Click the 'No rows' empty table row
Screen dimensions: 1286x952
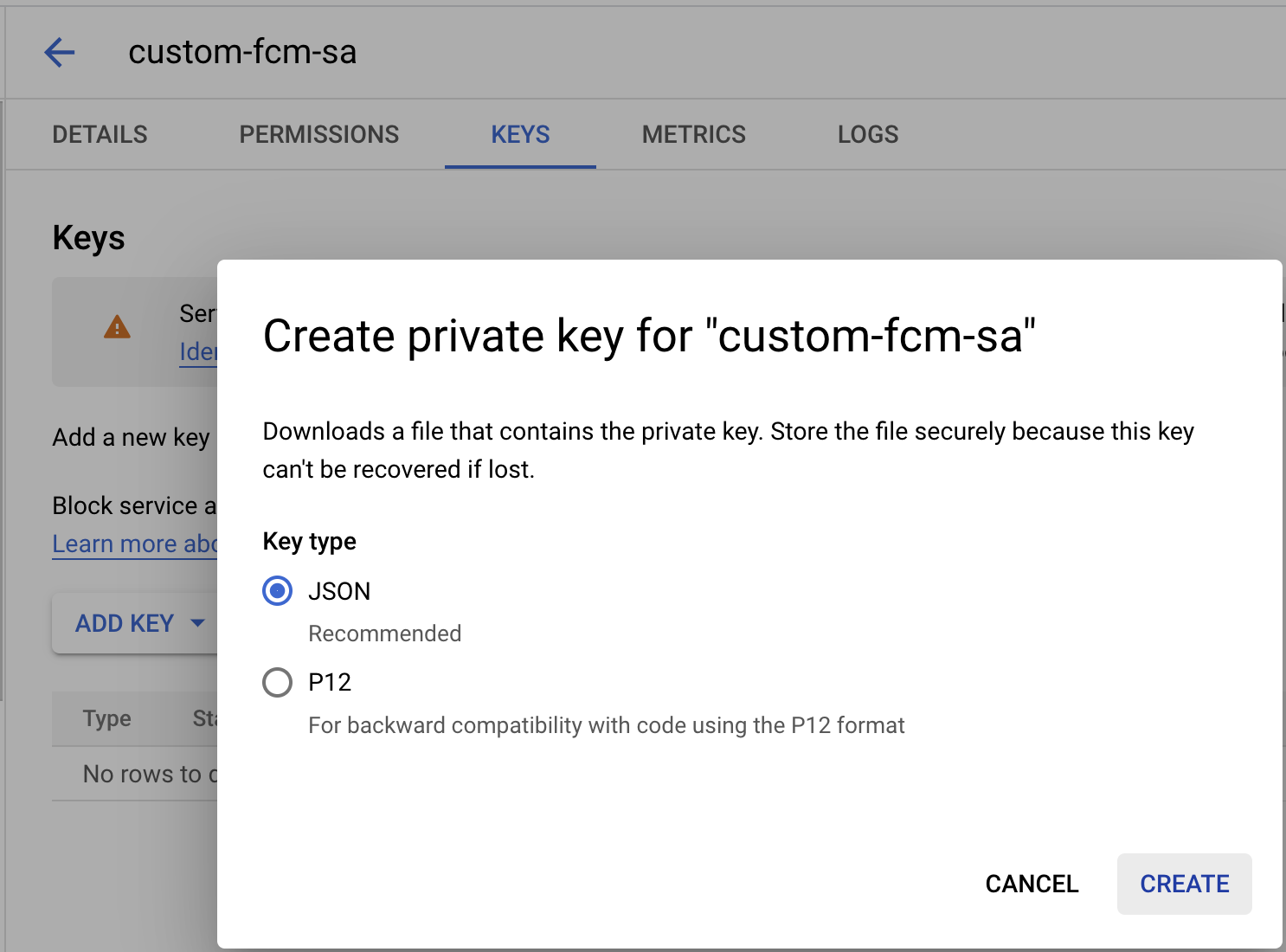(143, 774)
